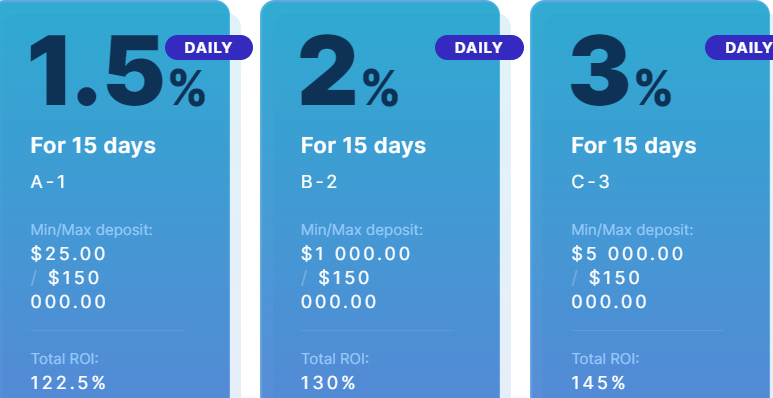Screen dimensions: 773x398
Task: Click the DAILY badge on the 3% plan
Action: coord(739,47)
